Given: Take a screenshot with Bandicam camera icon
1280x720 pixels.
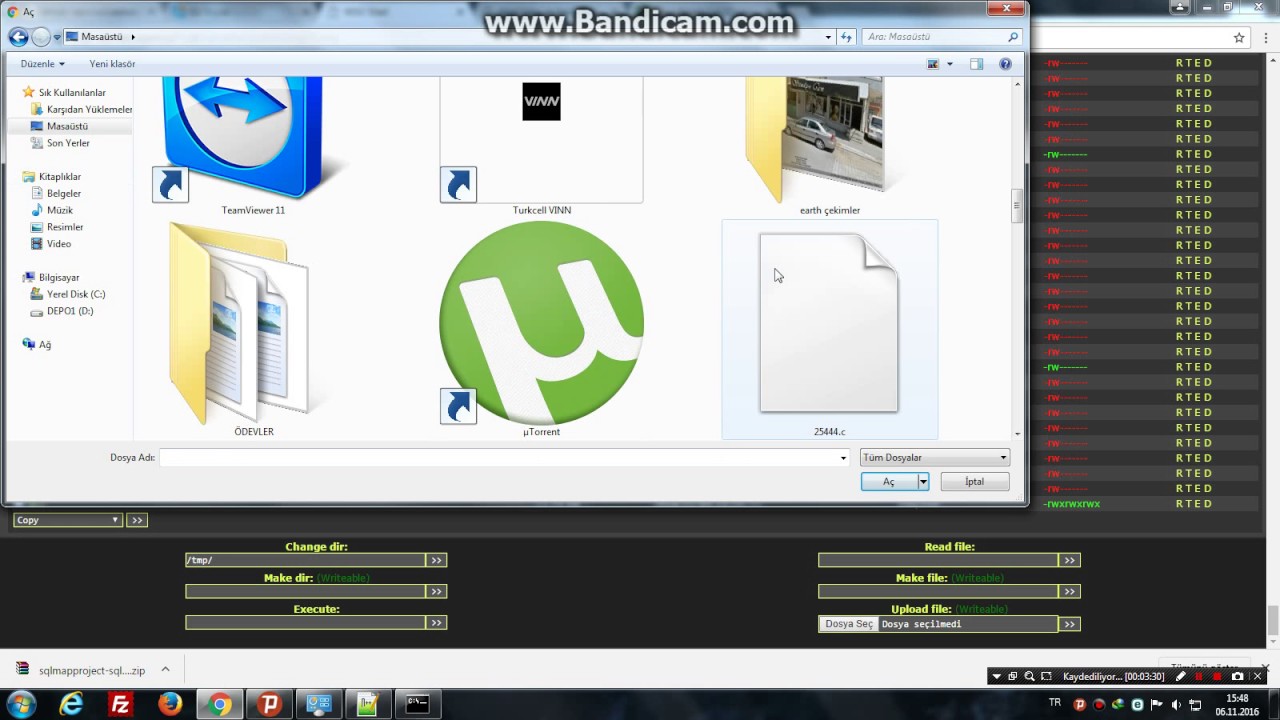Looking at the screenshot, I should (x=1238, y=676).
